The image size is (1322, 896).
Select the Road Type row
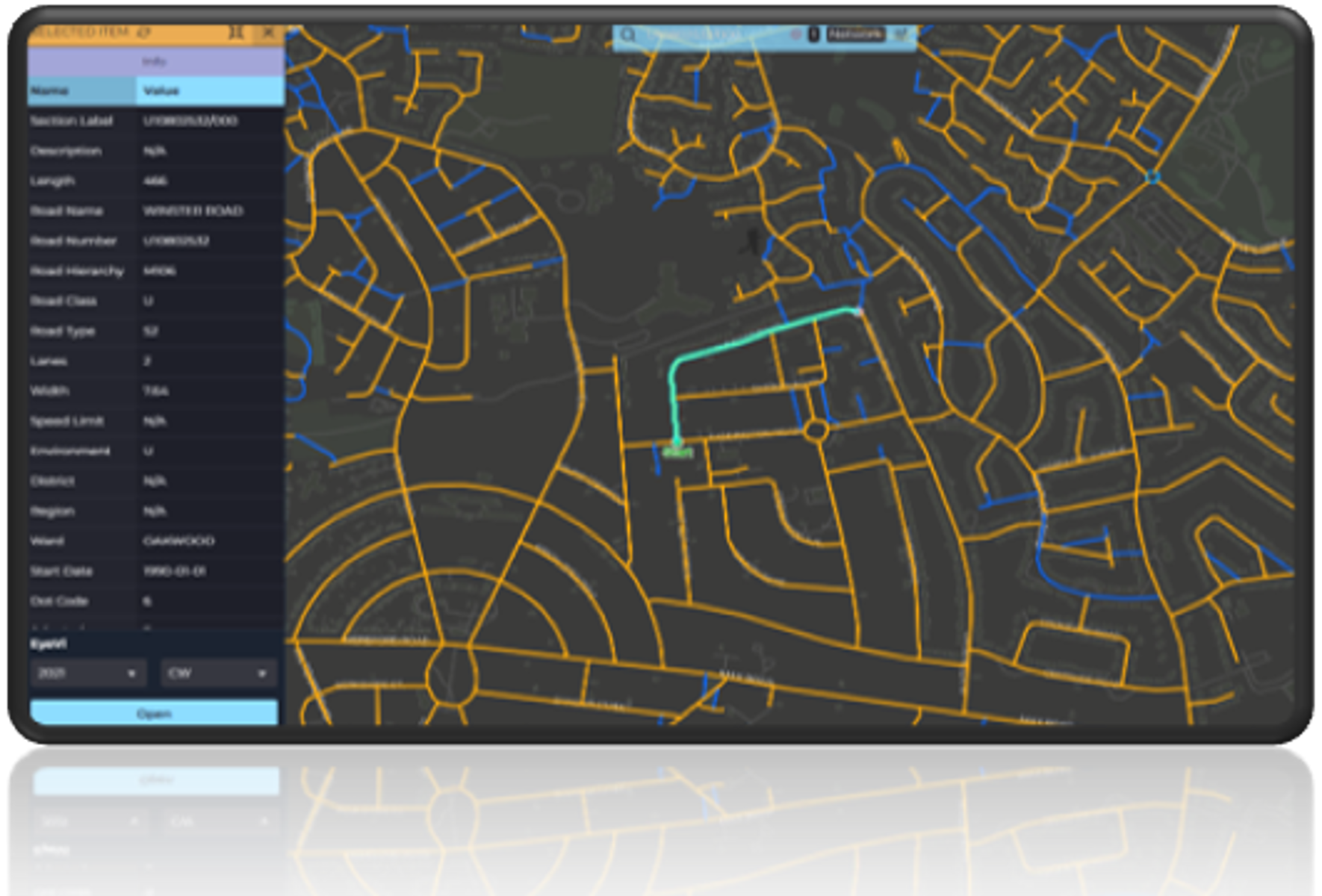point(155,331)
